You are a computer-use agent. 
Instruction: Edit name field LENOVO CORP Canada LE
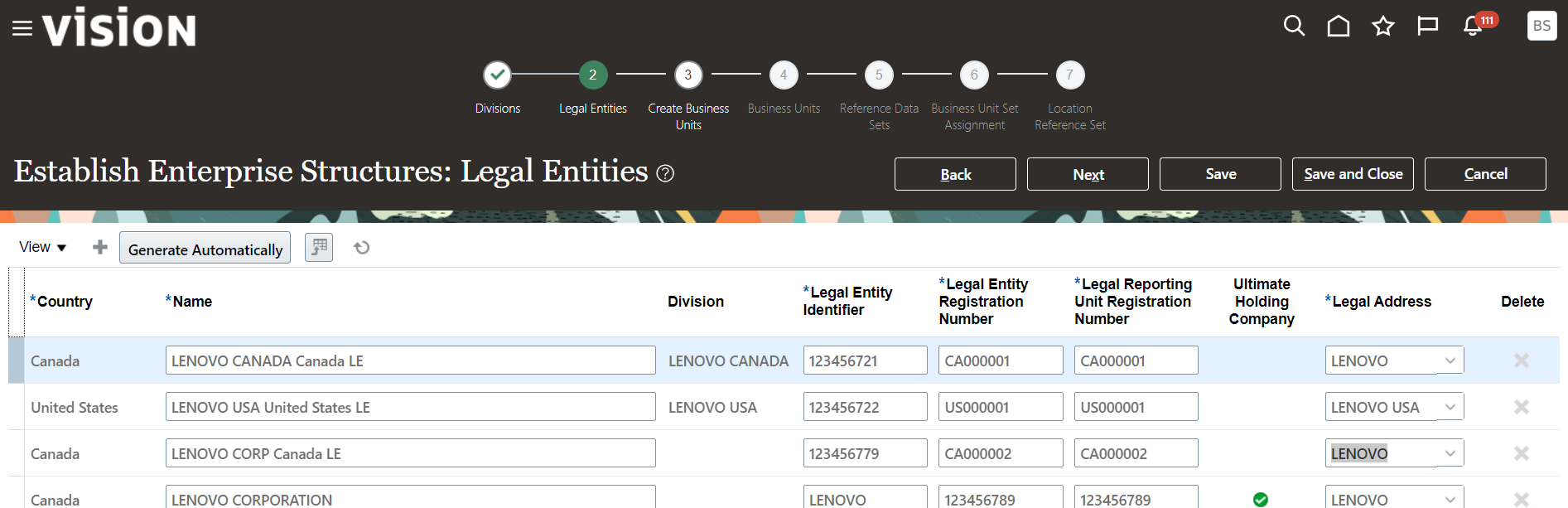[x=410, y=453]
